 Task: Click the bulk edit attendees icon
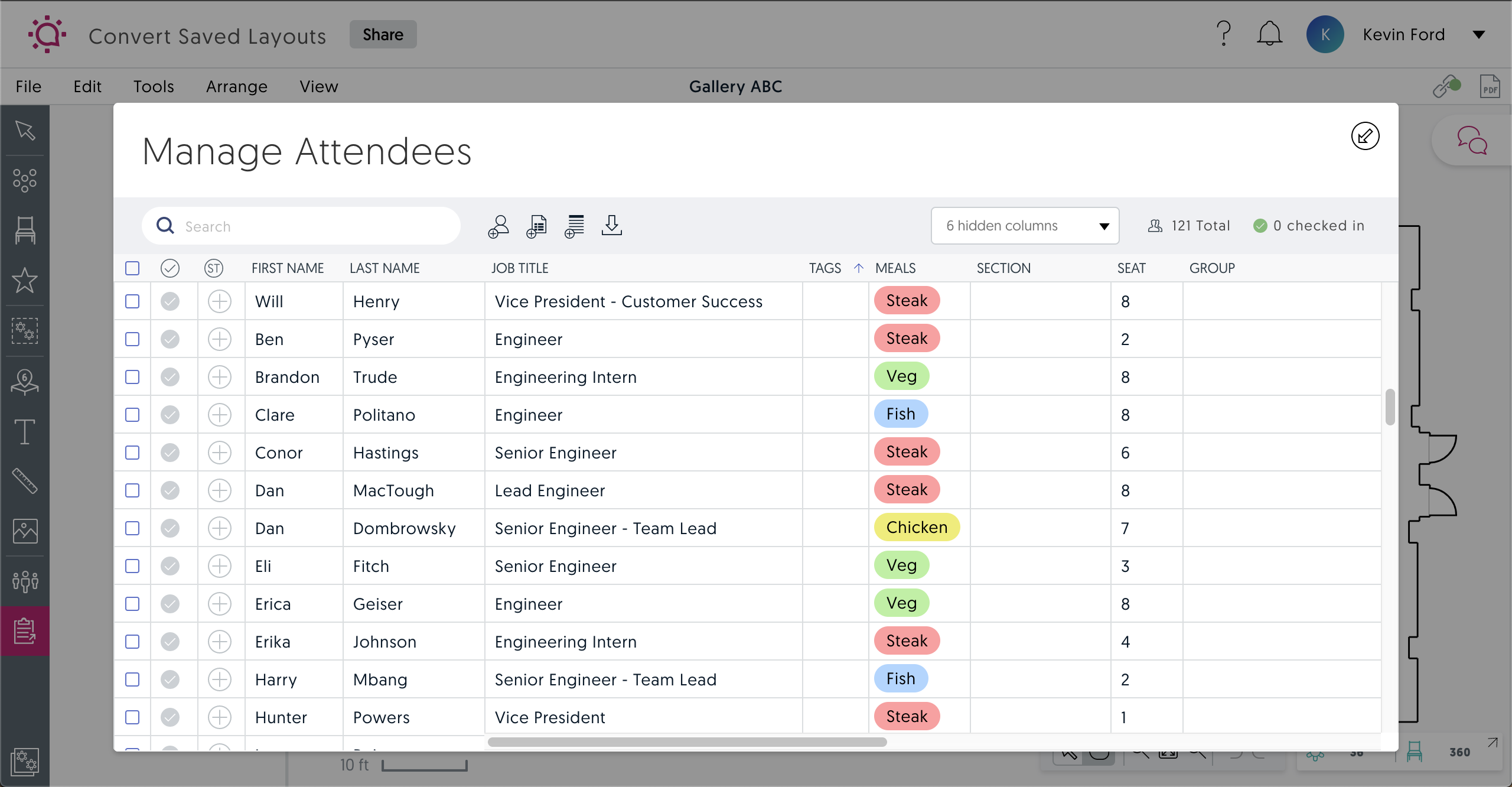tap(574, 225)
